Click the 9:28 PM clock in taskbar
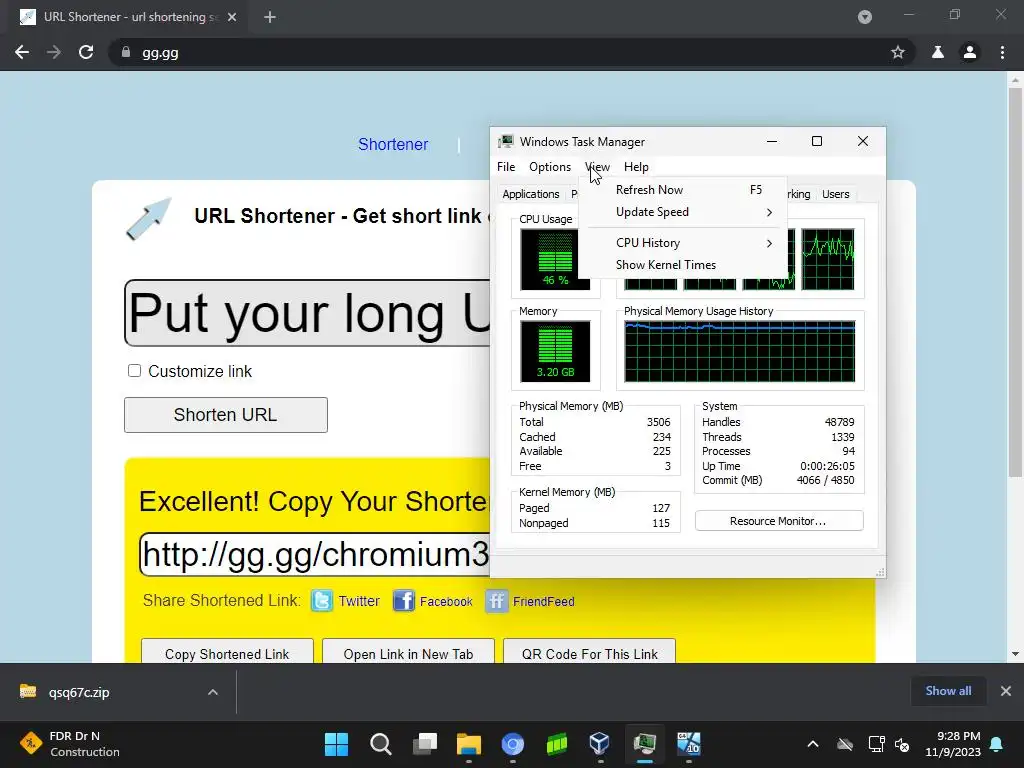1024x768 pixels. (953, 744)
